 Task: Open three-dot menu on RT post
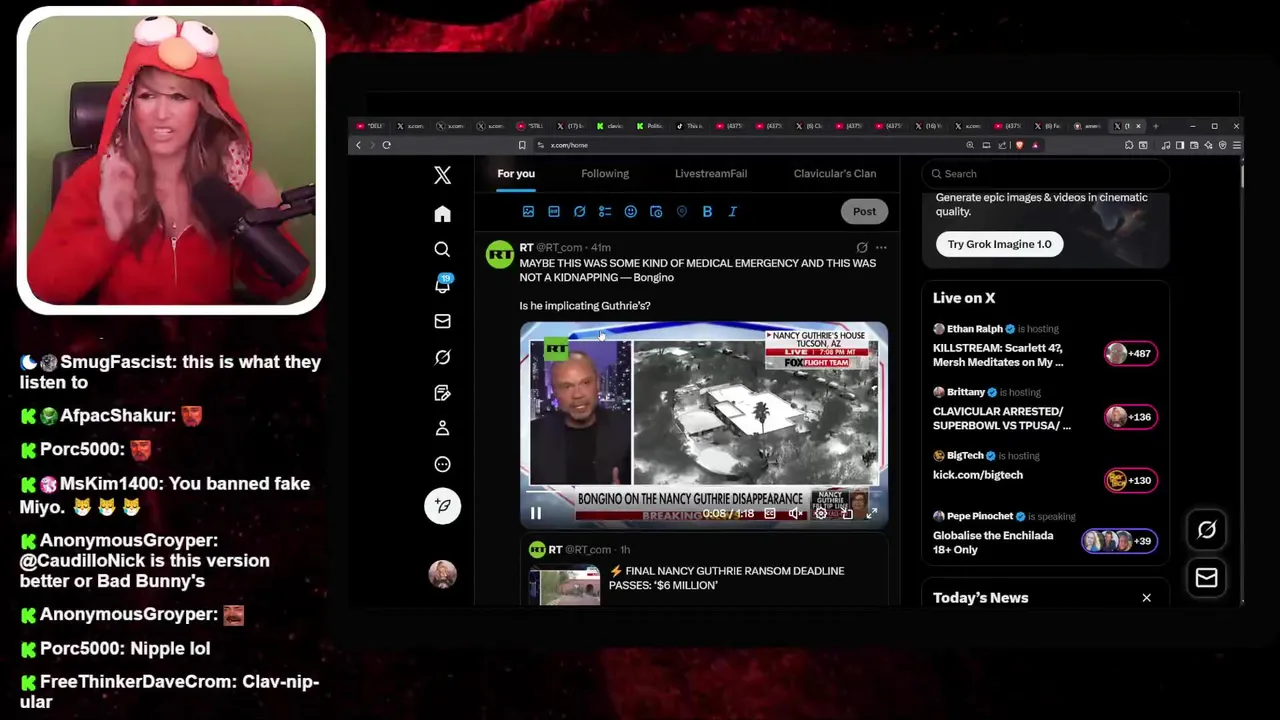881,247
